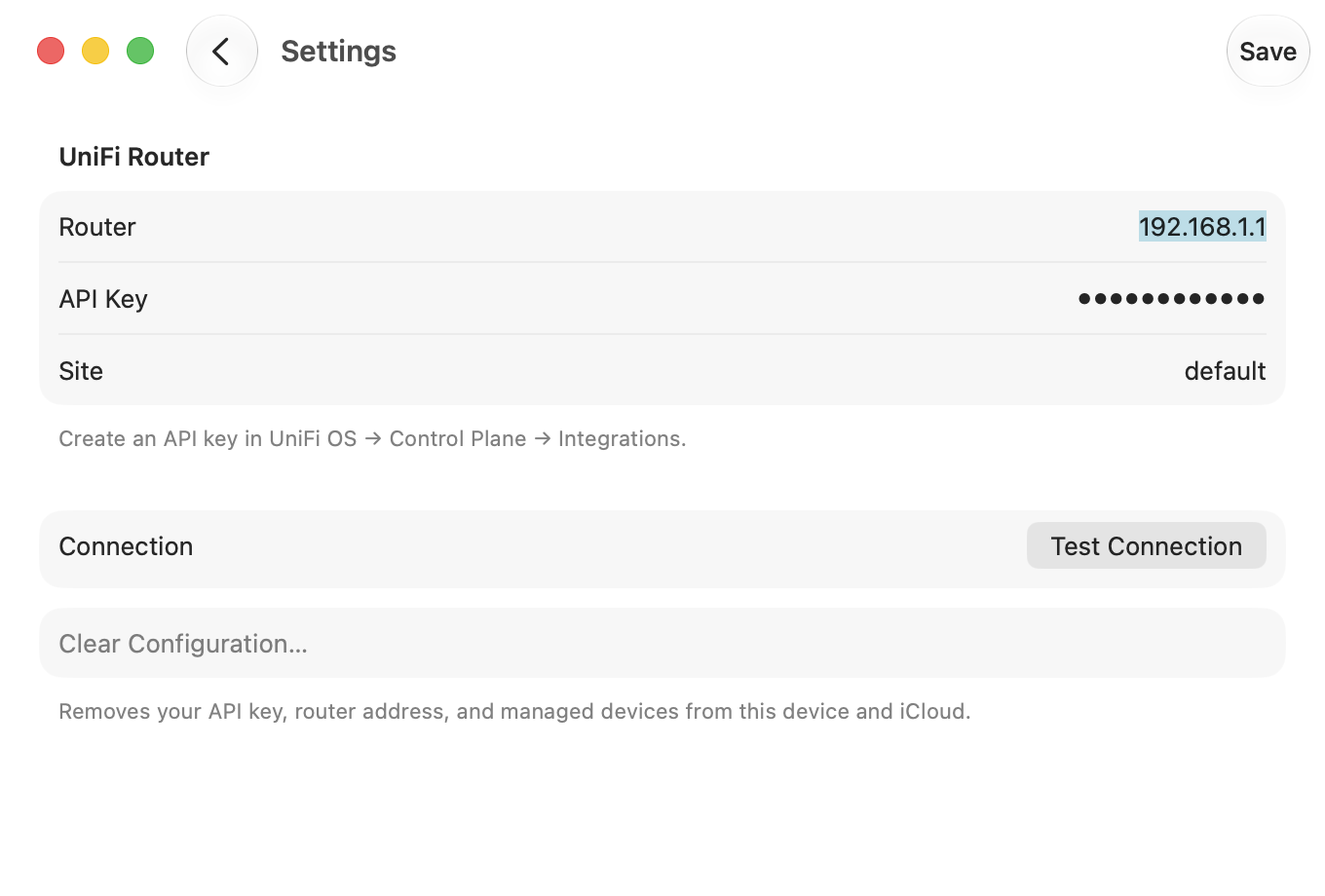Image resolution: width=1325 pixels, height=896 pixels.
Task: Focus the API Key password field
Action: coord(1171,298)
